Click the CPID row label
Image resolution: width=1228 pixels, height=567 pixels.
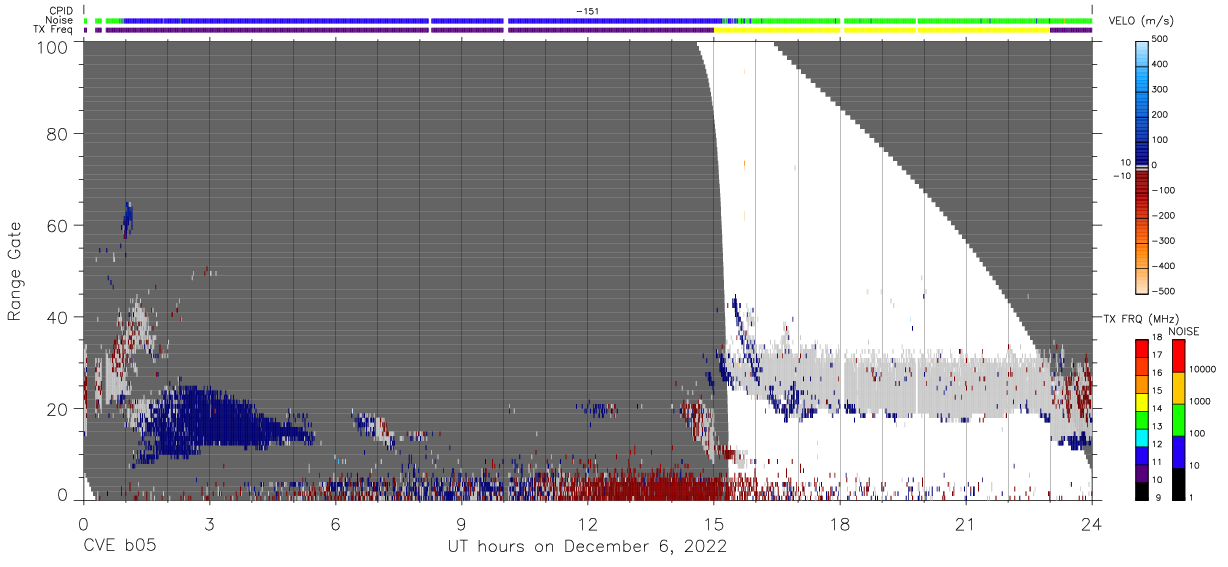[x=60, y=11]
